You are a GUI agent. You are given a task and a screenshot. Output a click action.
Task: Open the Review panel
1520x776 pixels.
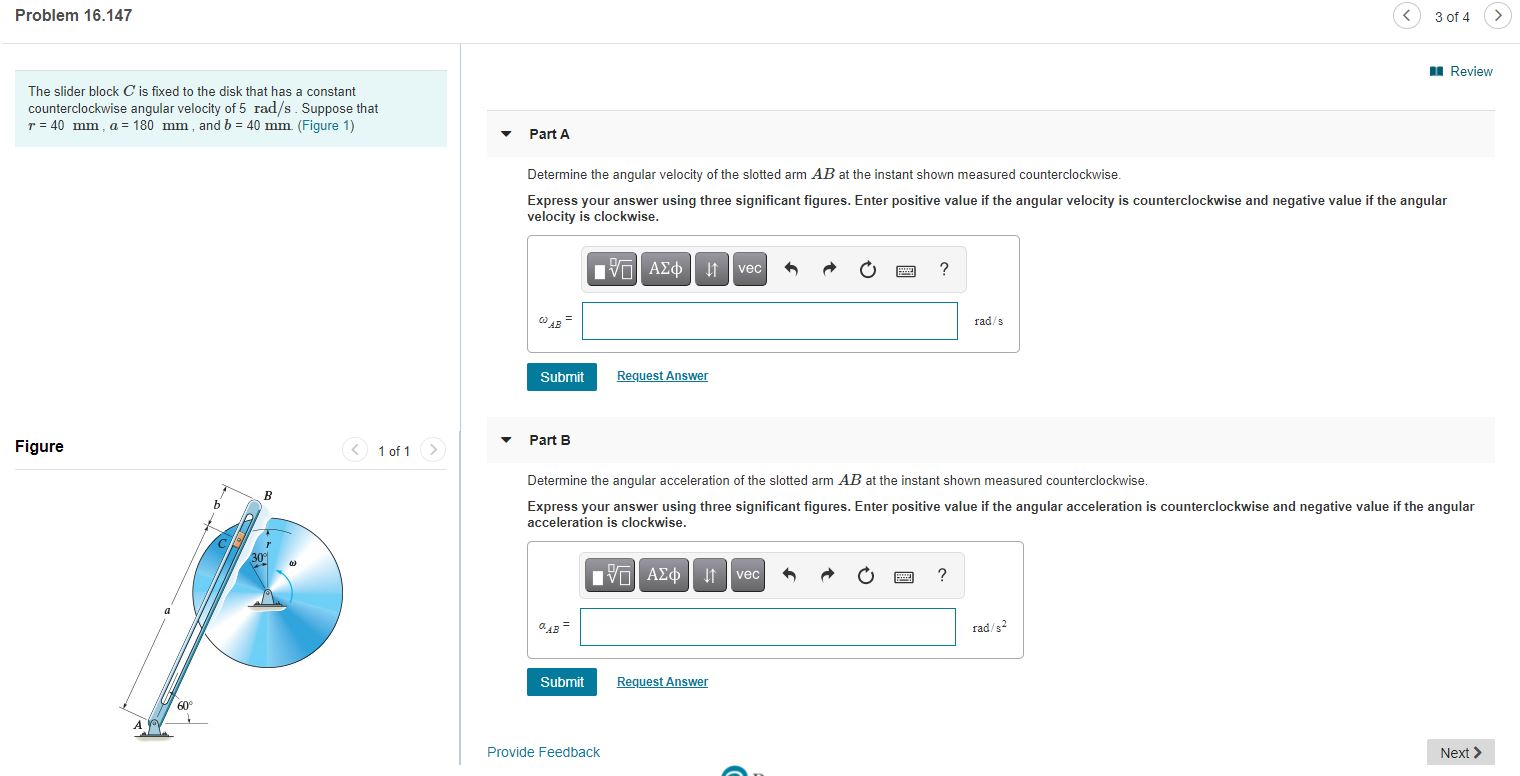point(1461,71)
